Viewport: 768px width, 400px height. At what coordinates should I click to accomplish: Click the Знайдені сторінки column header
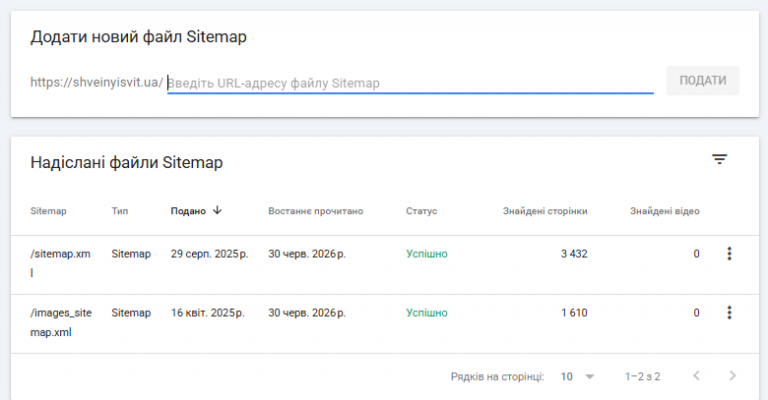click(545, 211)
